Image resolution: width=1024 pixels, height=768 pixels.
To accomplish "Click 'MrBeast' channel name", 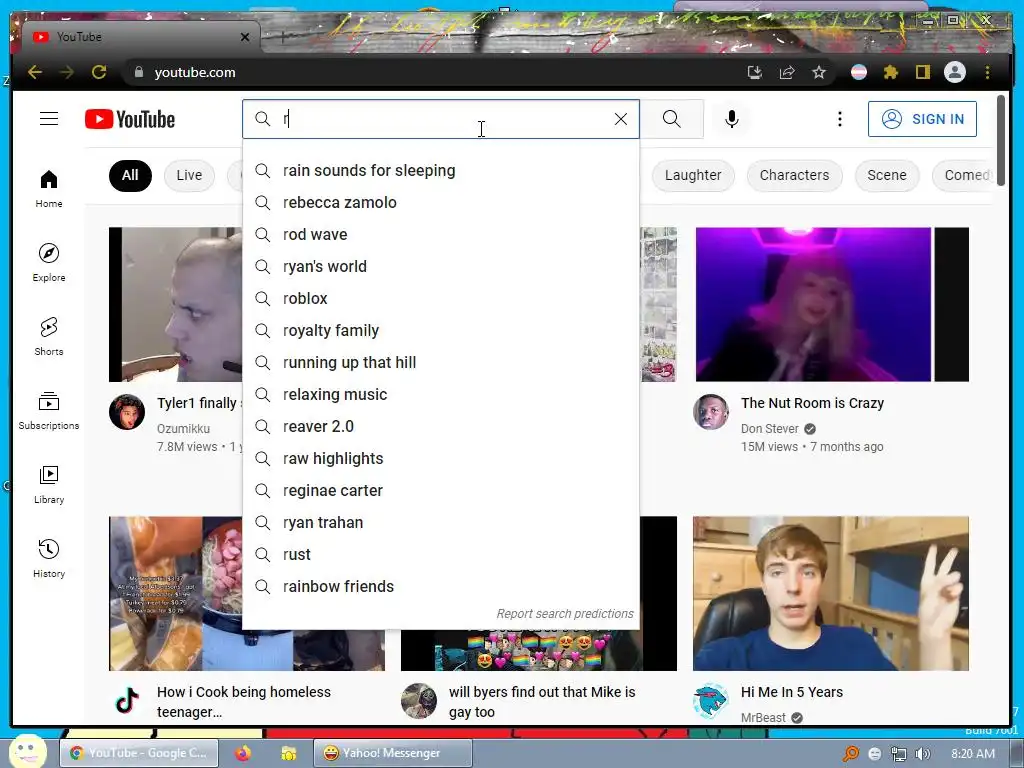I will 763,718.
